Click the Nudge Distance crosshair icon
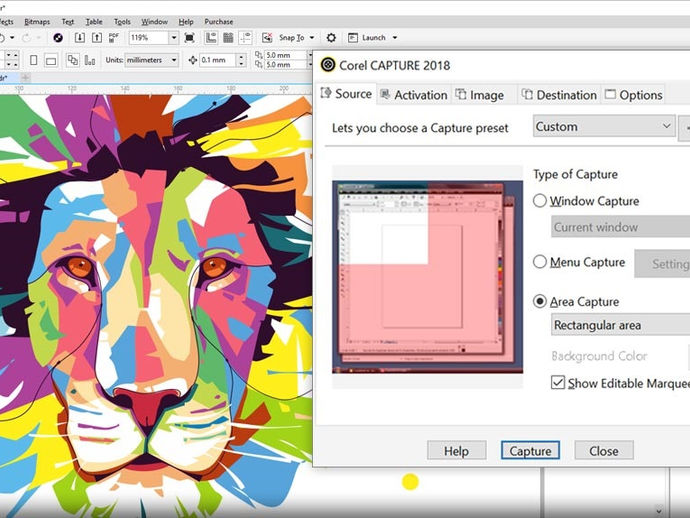 (x=192, y=60)
